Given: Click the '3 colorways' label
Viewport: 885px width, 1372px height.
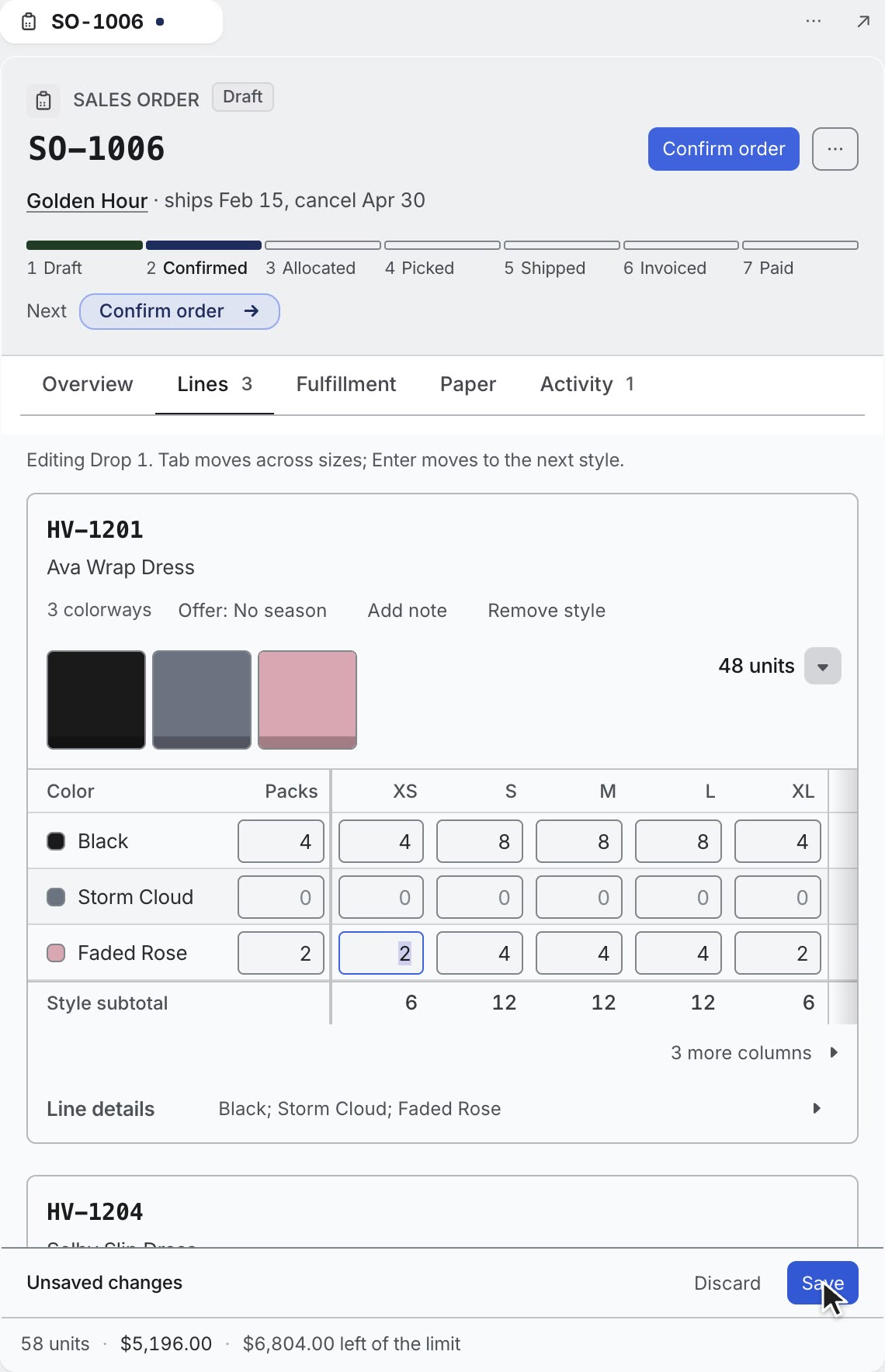Looking at the screenshot, I should (x=99, y=611).
